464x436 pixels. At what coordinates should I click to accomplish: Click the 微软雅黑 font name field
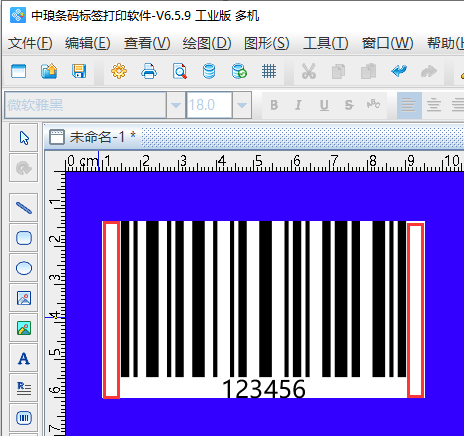[85, 105]
